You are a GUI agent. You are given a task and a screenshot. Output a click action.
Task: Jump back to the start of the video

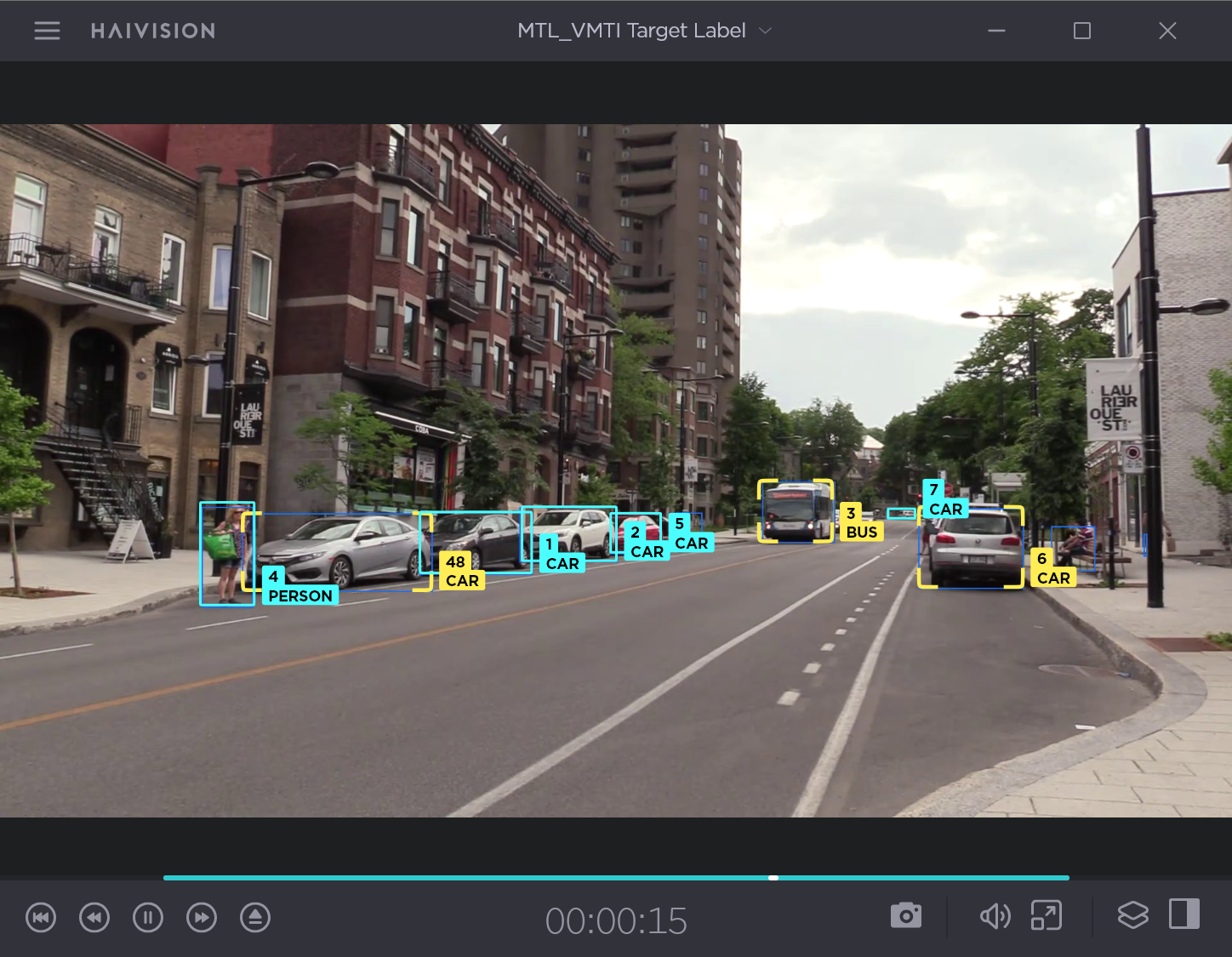click(41, 917)
